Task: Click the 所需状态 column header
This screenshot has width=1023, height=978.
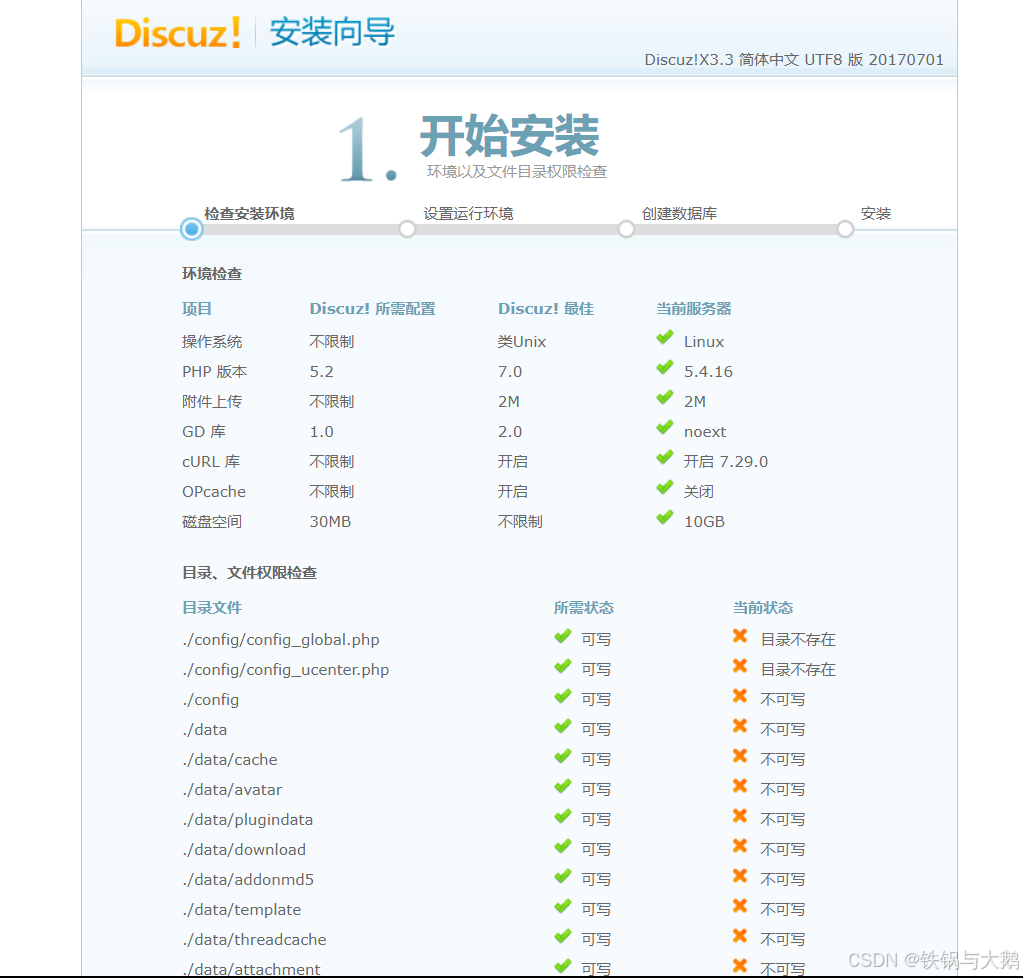Action: [x=584, y=608]
